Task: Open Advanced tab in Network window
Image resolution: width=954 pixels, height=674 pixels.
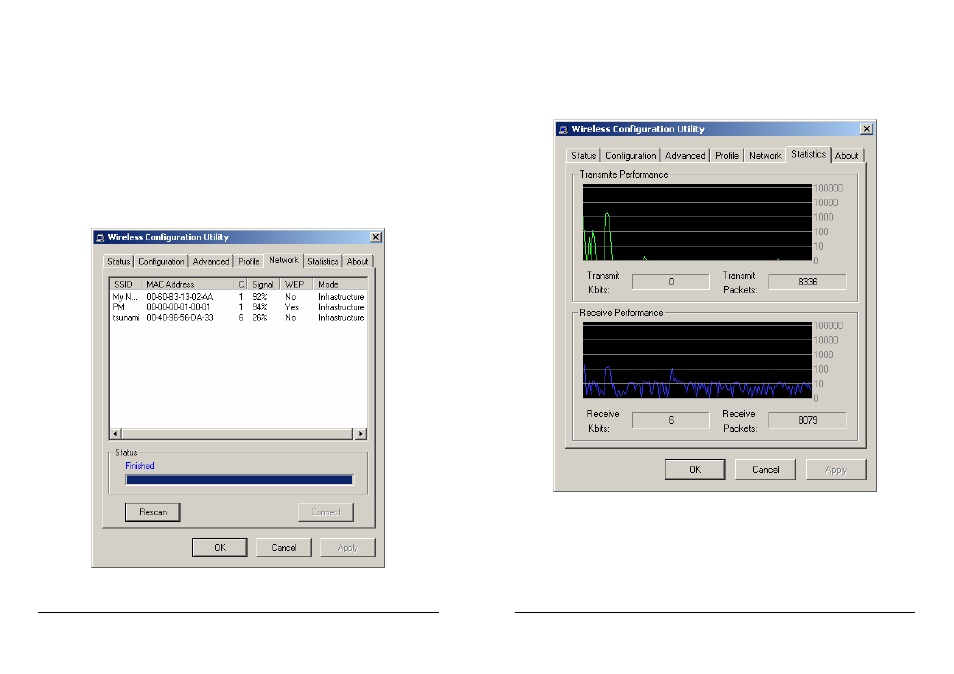Action: tap(211, 262)
